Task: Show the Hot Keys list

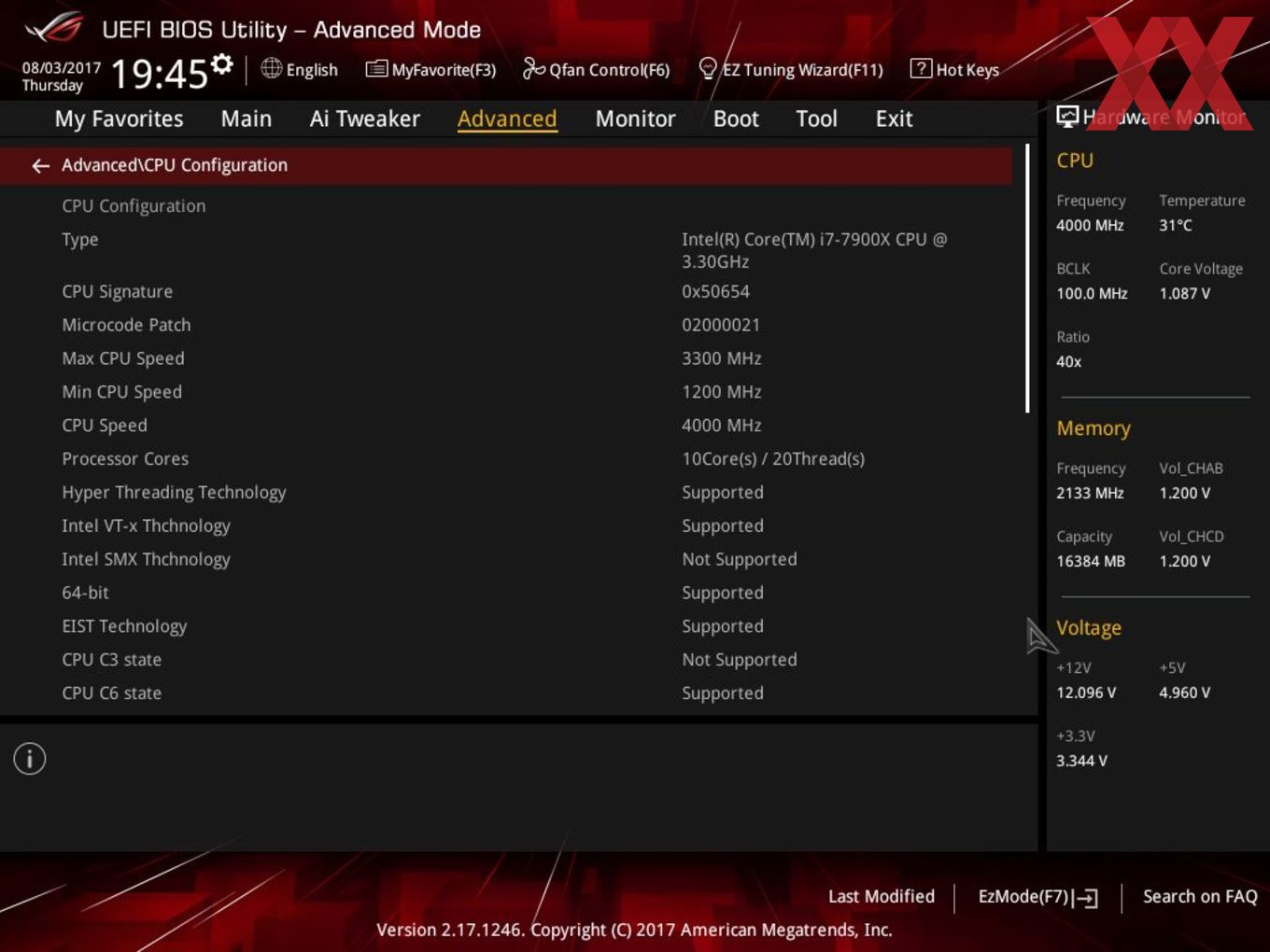Action: click(954, 69)
